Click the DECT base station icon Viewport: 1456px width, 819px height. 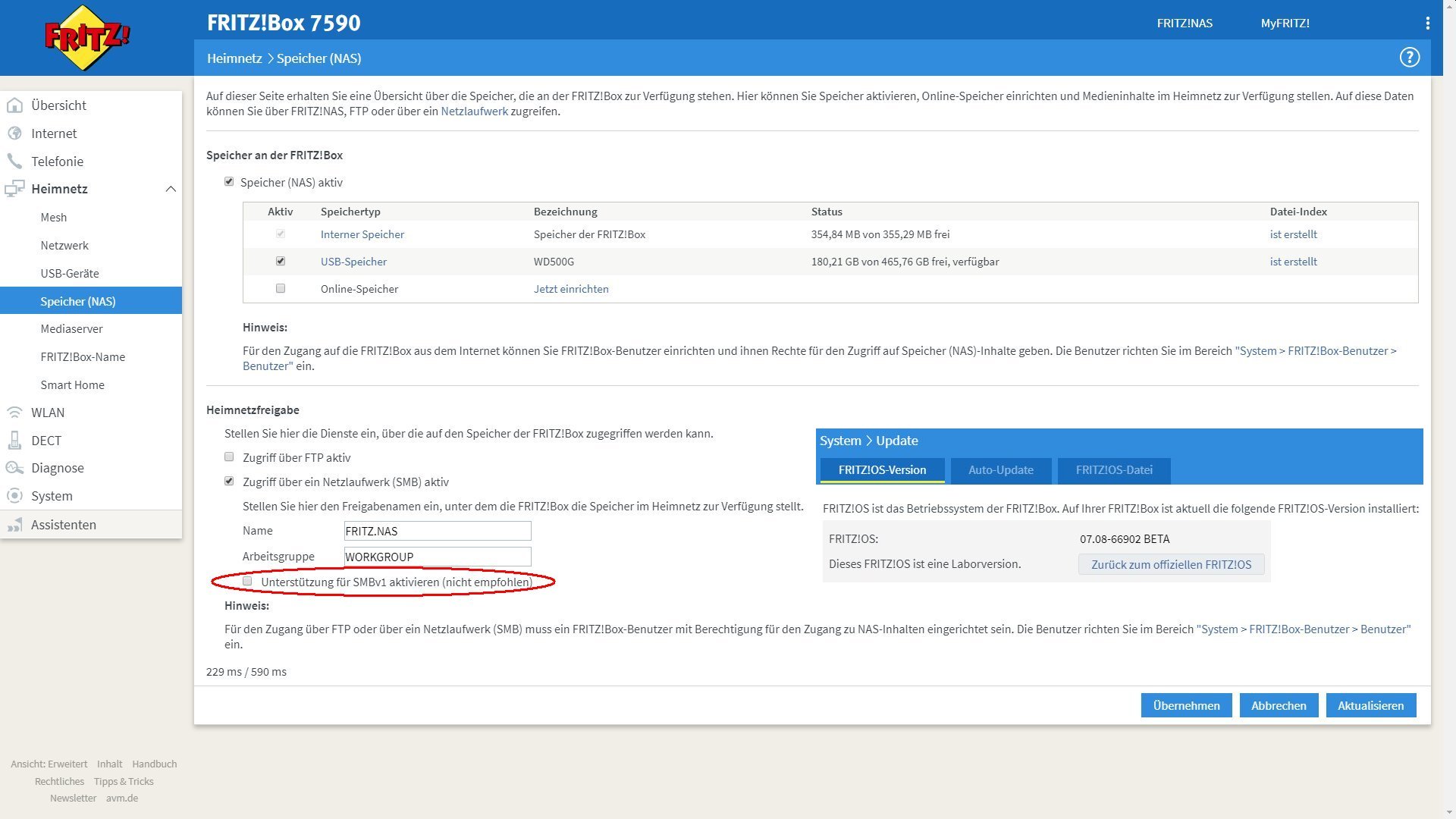point(14,441)
